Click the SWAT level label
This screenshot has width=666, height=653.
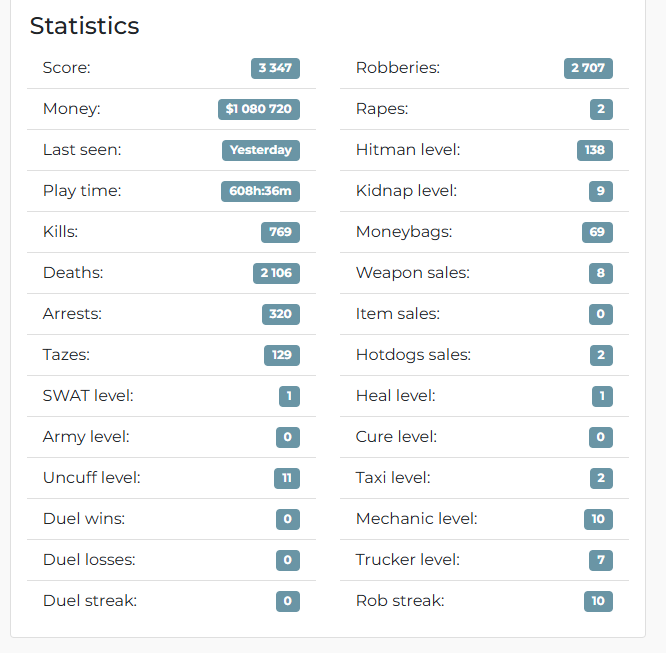[x=88, y=396]
